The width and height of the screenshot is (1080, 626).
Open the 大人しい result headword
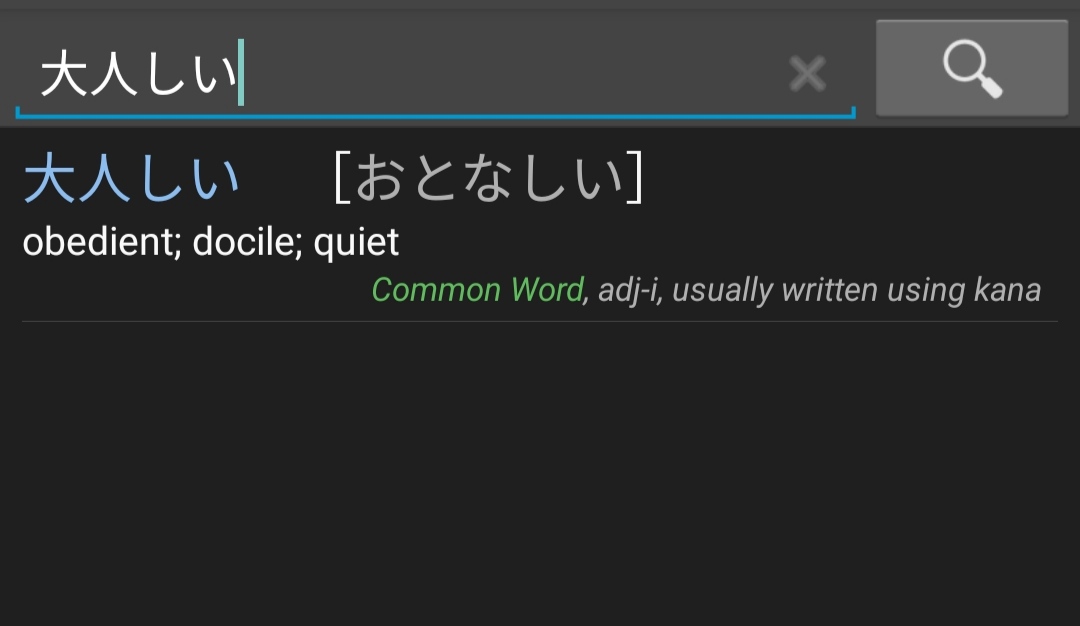pos(131,179)
